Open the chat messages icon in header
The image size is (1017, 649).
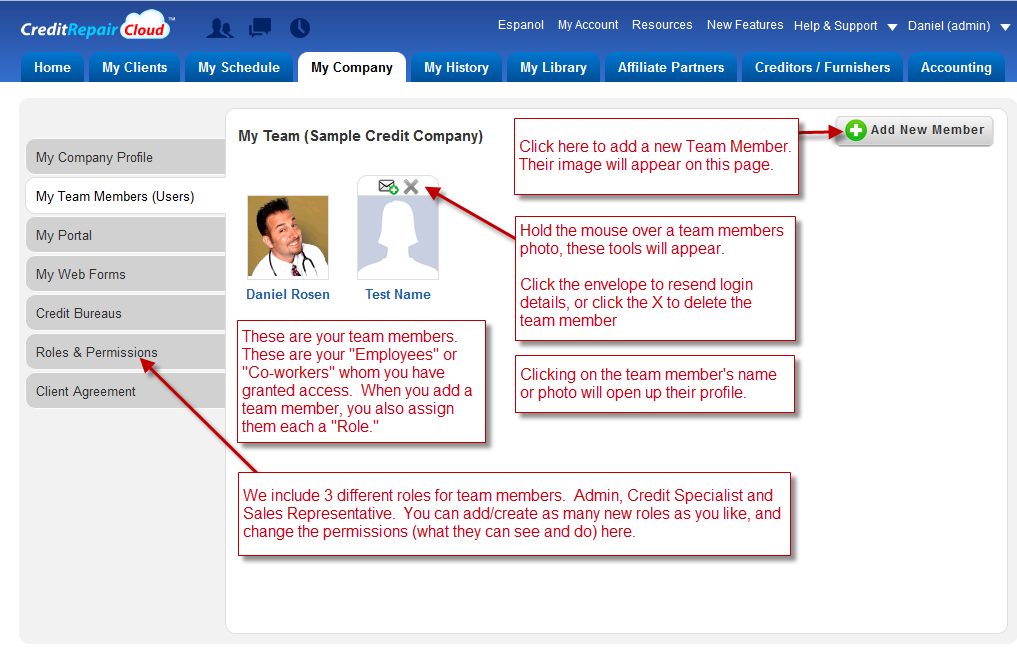(x=260, y=28)
